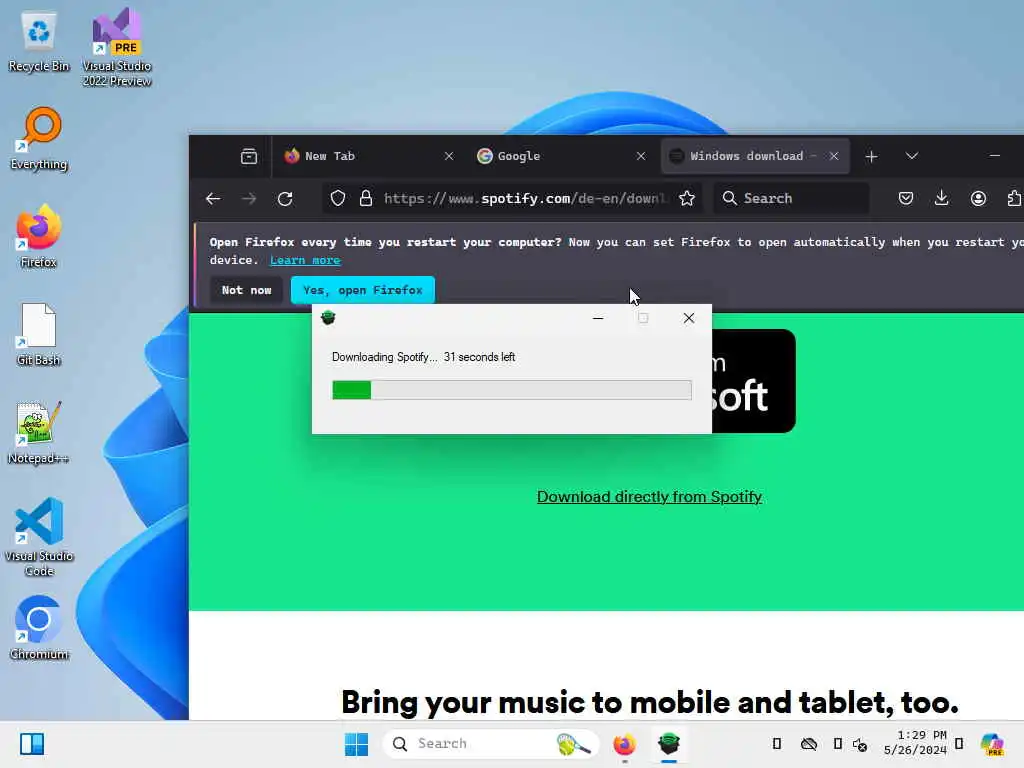Reload the Spotify download page
Viewport: 1024px width, 768px height.
(x=285, y=199)
